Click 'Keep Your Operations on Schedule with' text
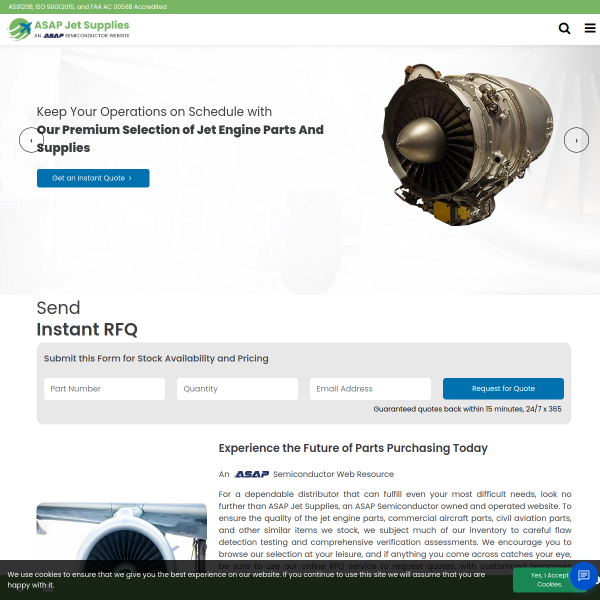 pyautogui.click(x=154, y=112)
